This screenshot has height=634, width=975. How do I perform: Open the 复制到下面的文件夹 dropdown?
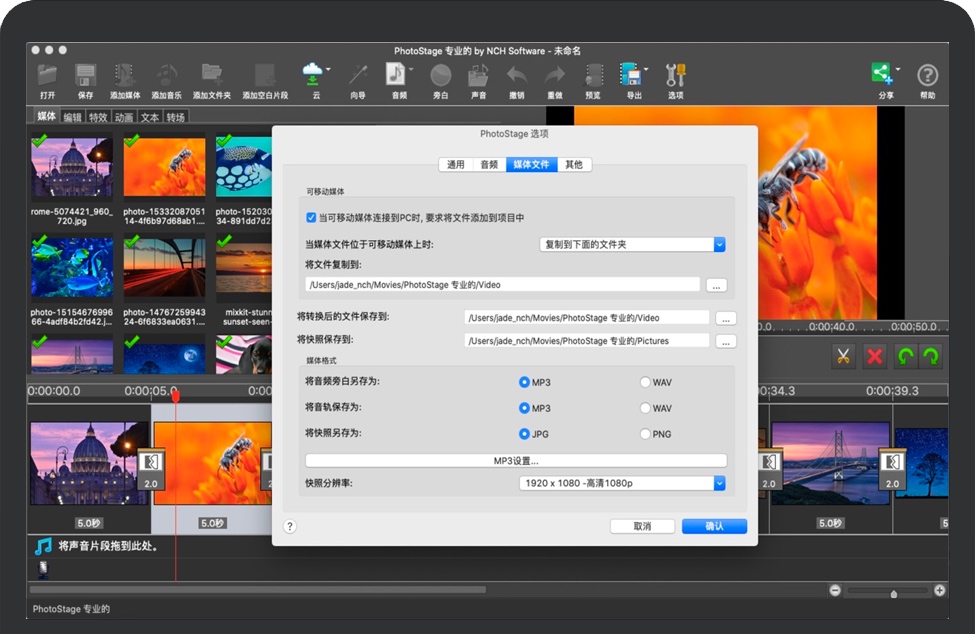pyautogui.click(x=718, y=244)
